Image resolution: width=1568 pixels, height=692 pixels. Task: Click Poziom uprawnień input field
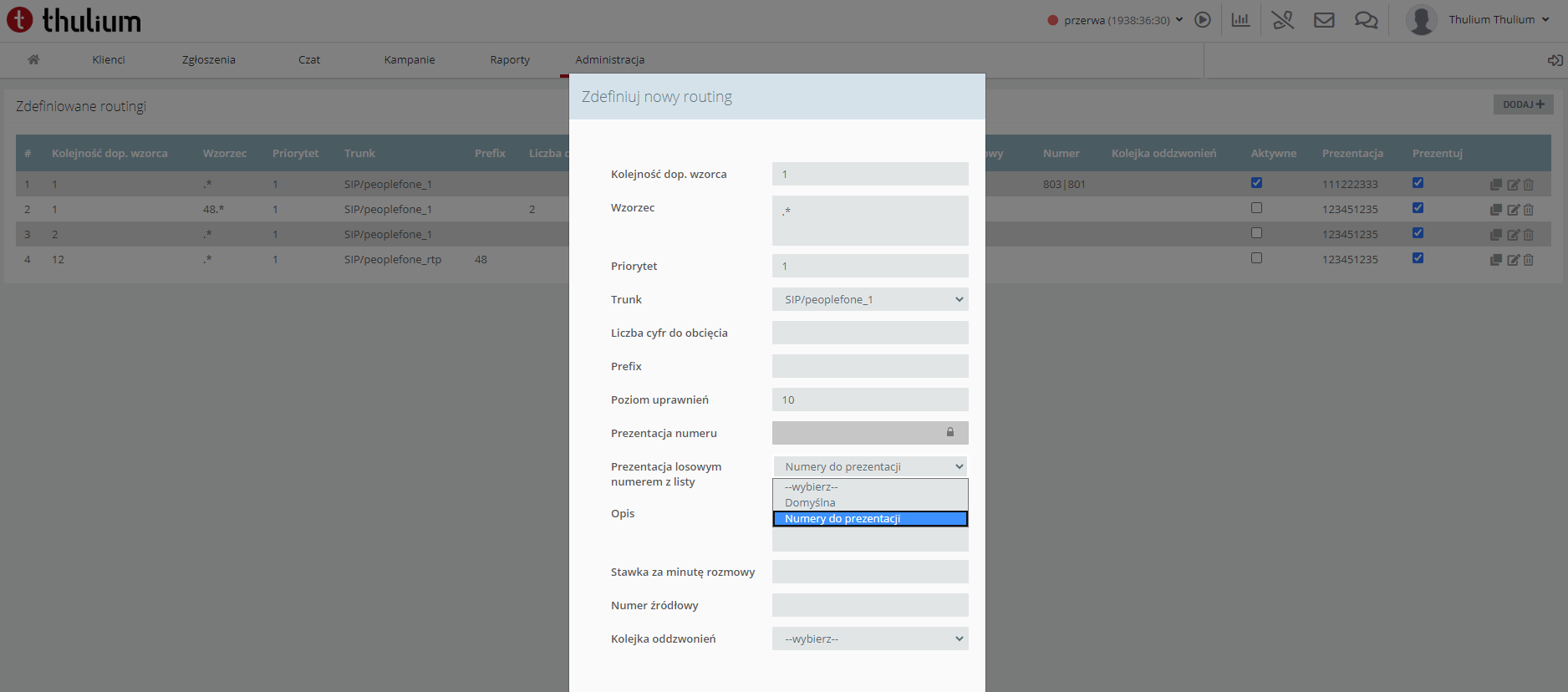coord(870,399)
